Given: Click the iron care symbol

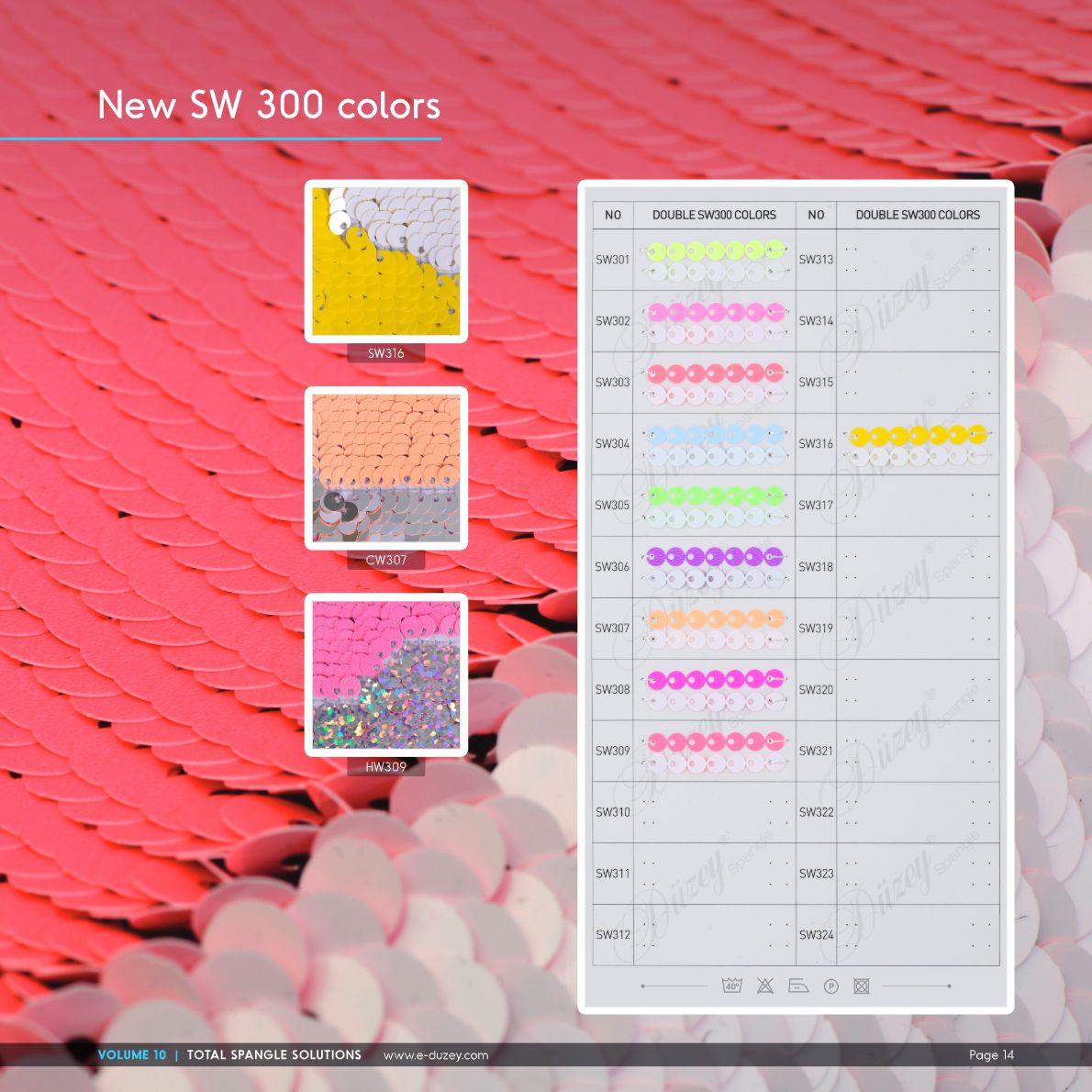Looking at the screenshot, I should [x=798, y=986].
